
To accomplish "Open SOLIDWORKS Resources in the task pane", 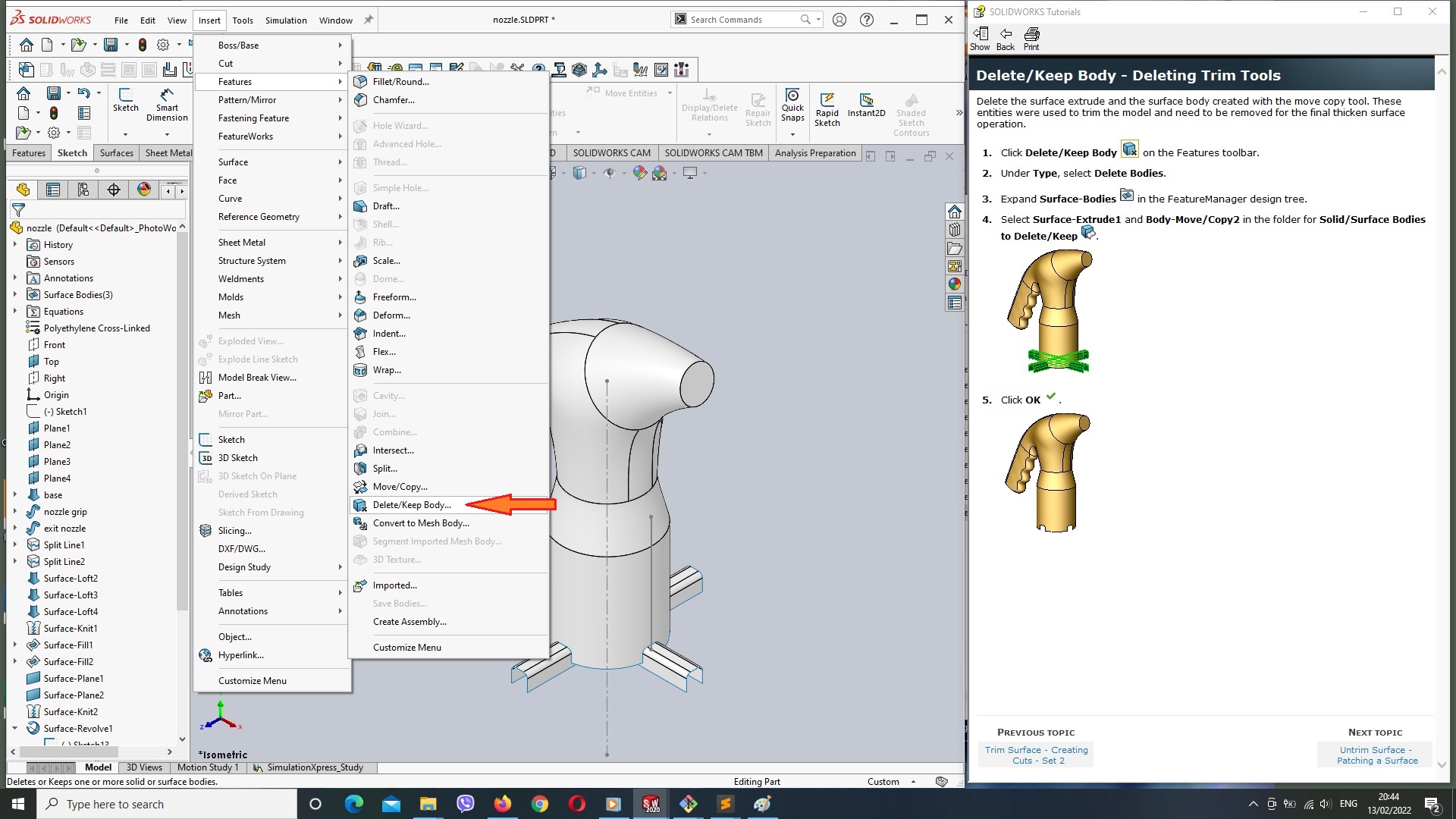I will click(955, 212).
